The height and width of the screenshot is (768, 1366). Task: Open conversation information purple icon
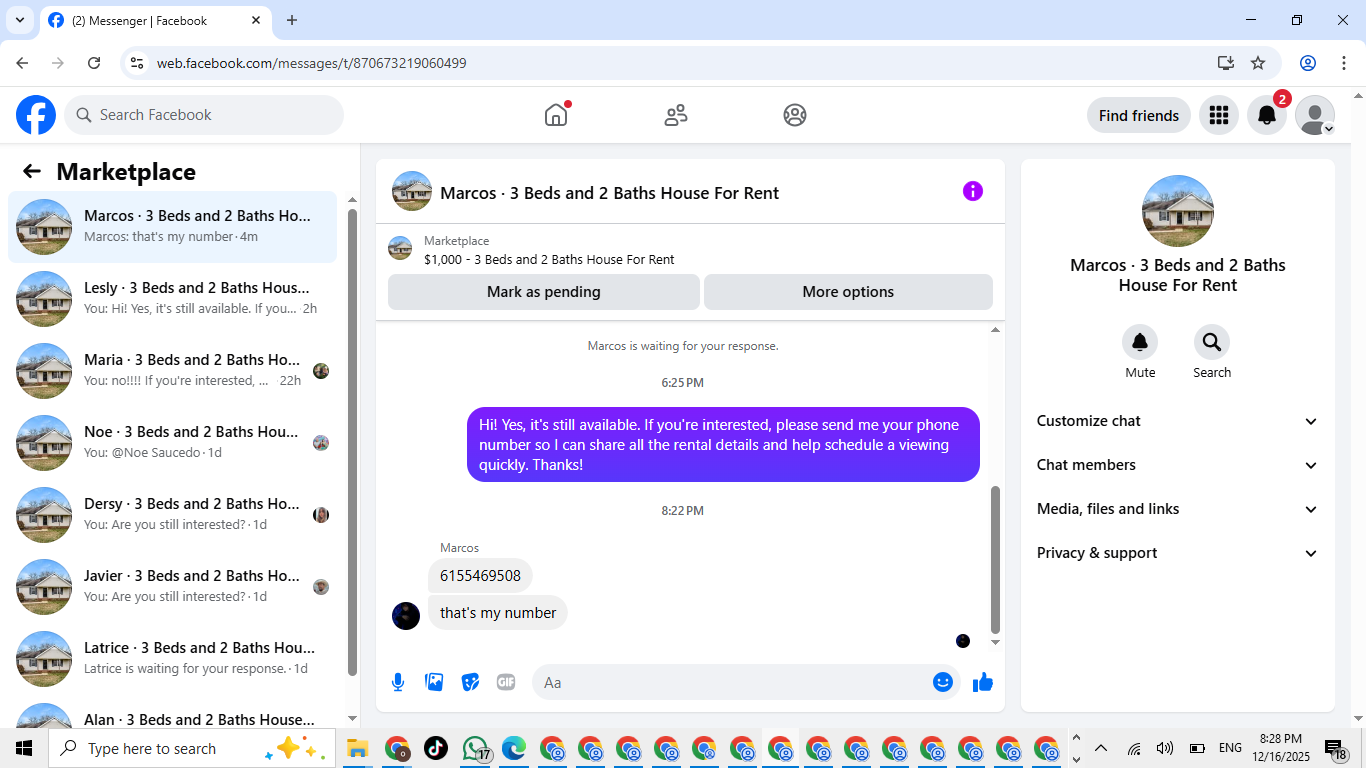tap(973, 191)
